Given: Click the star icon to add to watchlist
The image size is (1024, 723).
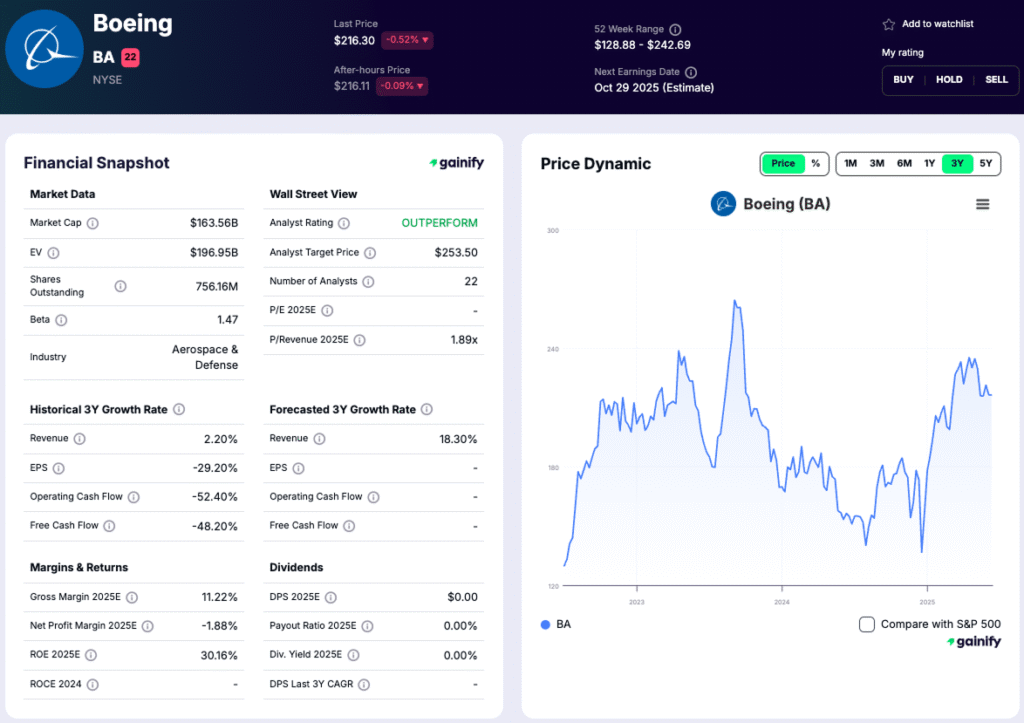Looking at the screenshot, I should [888, 24].
